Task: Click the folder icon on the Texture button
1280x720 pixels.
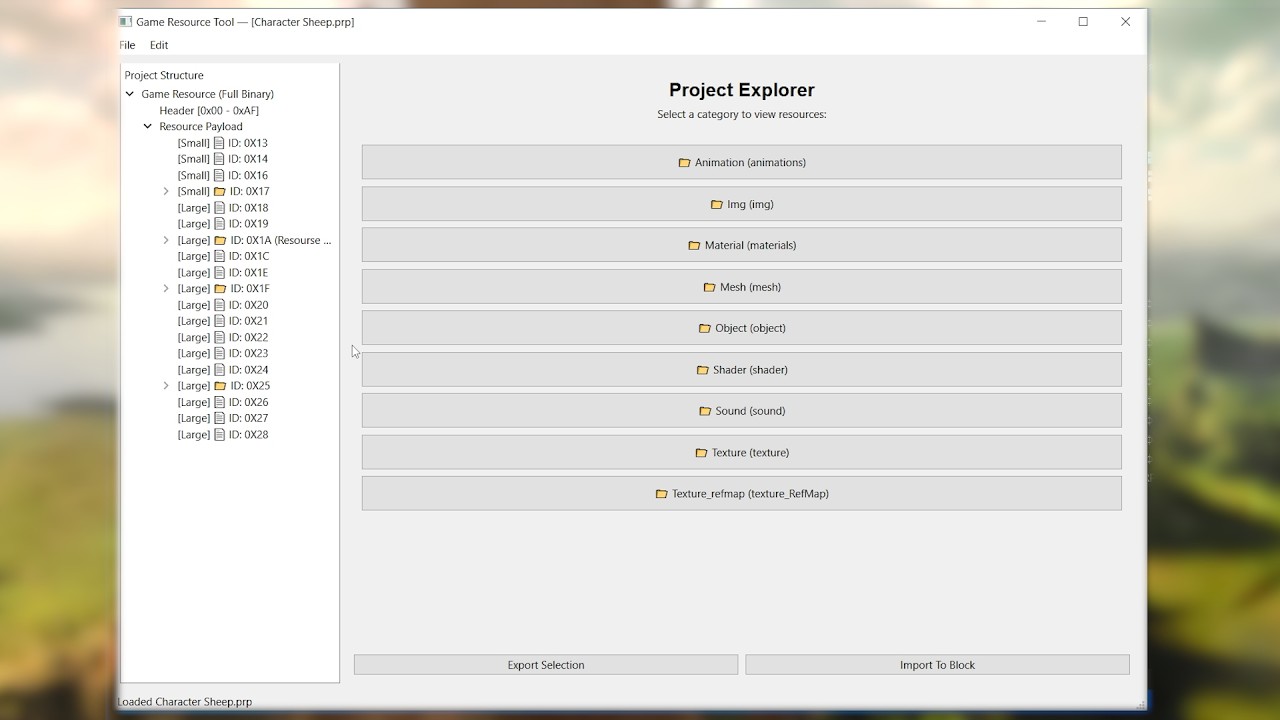Action: pyautogui.click(x=701, y=453)
